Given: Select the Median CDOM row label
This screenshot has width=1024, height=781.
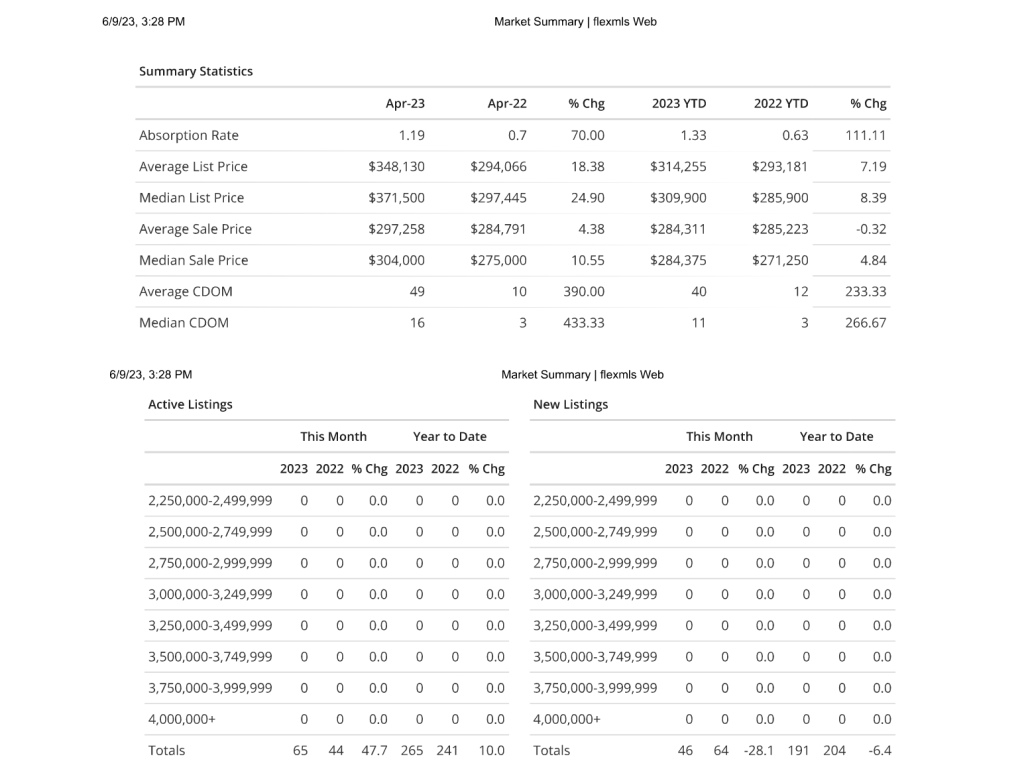Looking at the screenshot, I should click(x=184, y=323).
